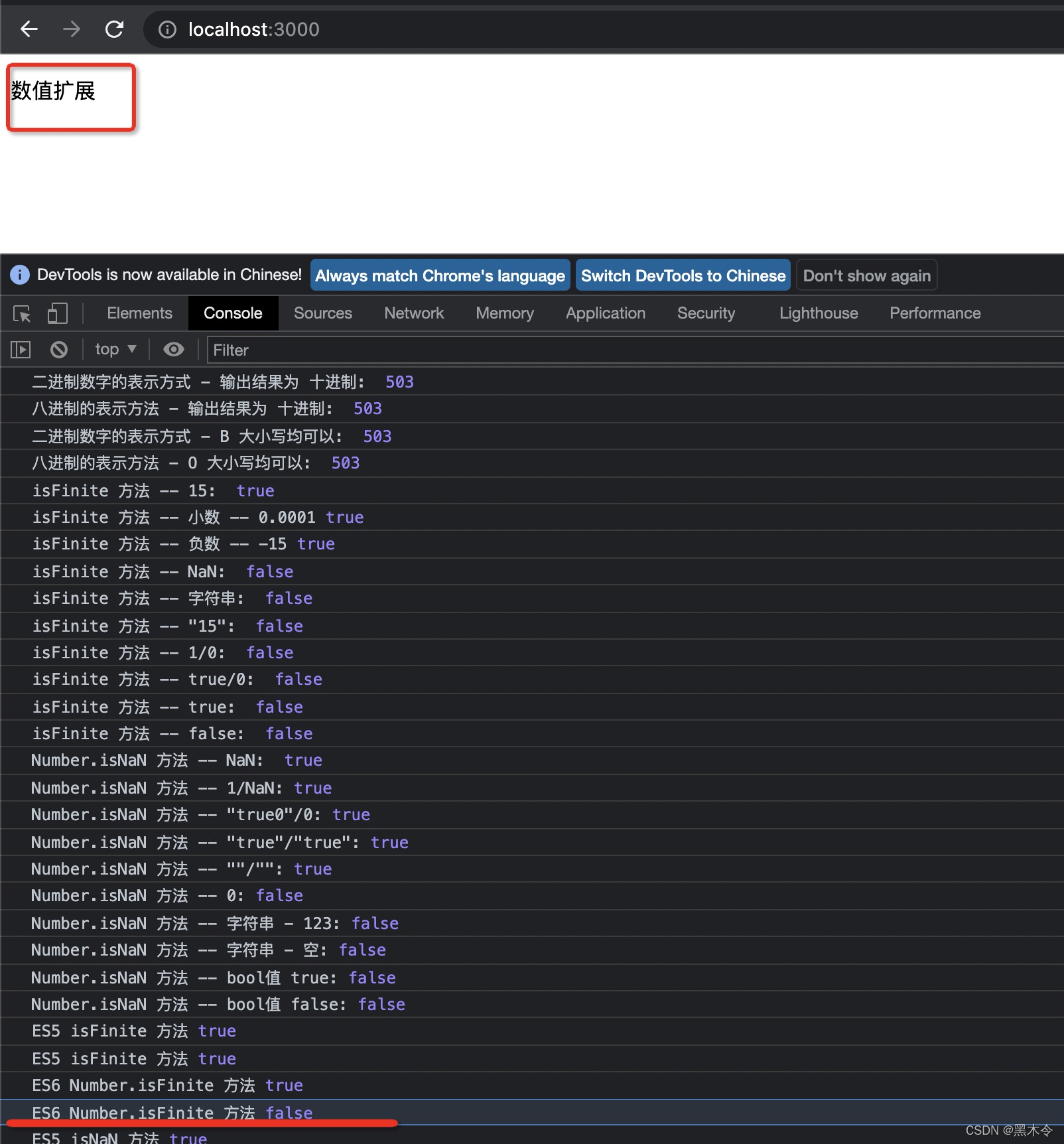Screen dimensions: 1064x1144
Task: Select log line Number.isNaN 字符串 - 空
Action: coord(532,950)
